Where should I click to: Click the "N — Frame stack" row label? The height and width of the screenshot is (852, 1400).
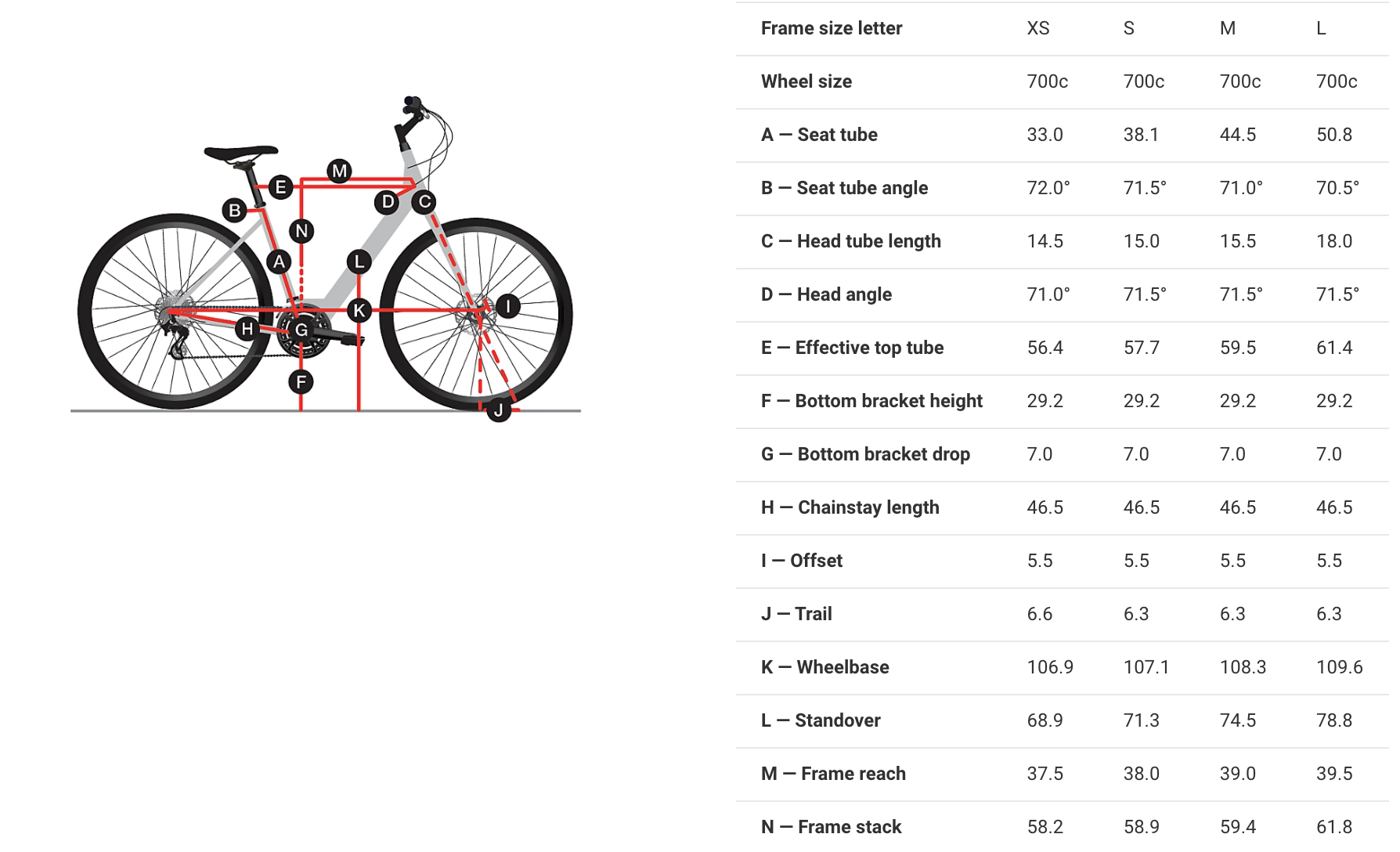click(831, 827)
